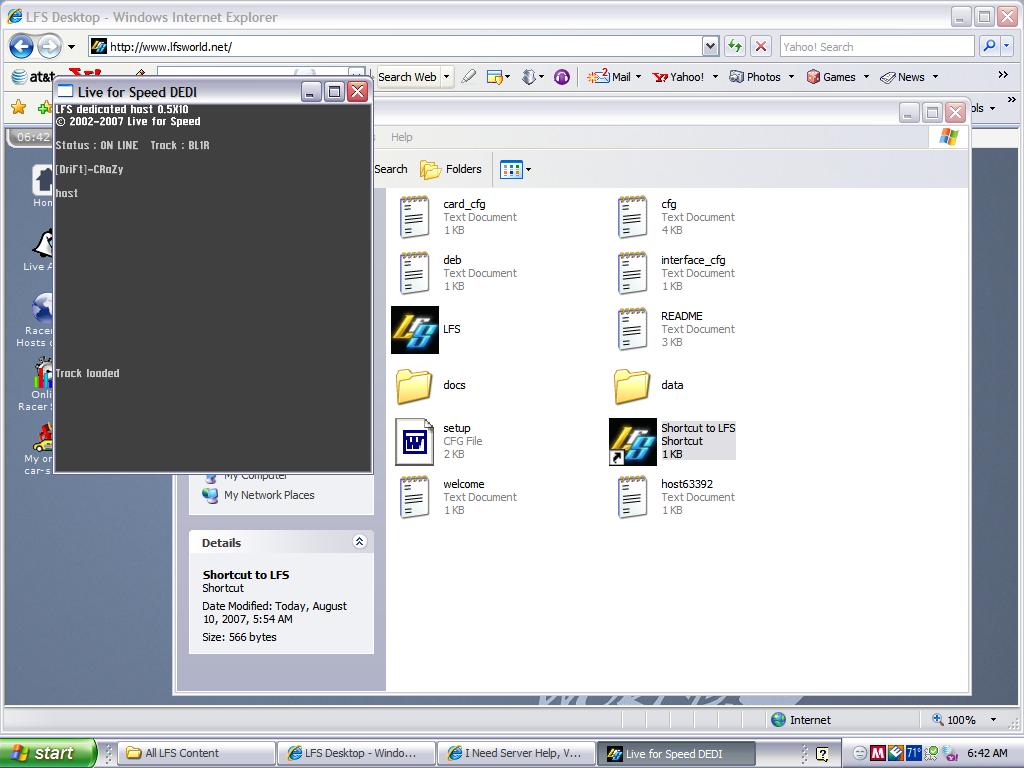
Task: Select the README text document
Action: click(x=677, y=329)
